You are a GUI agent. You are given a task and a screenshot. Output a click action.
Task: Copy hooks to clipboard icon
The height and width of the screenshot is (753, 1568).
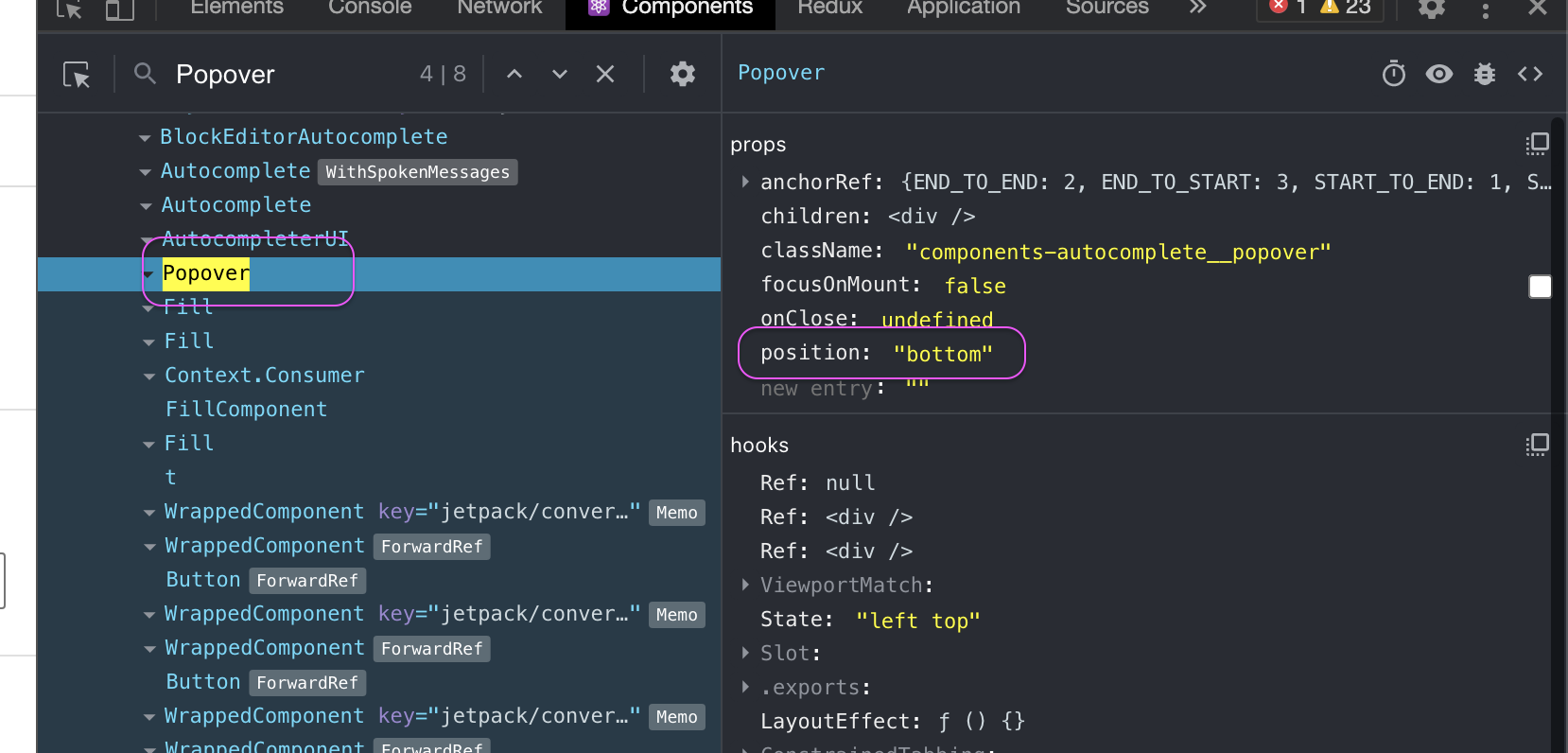[1537, 445]
